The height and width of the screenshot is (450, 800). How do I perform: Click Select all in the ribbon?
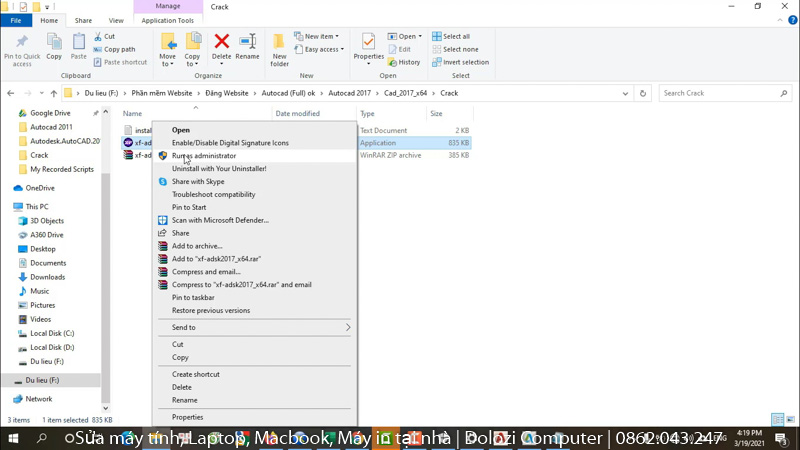(x=455, y=36)
